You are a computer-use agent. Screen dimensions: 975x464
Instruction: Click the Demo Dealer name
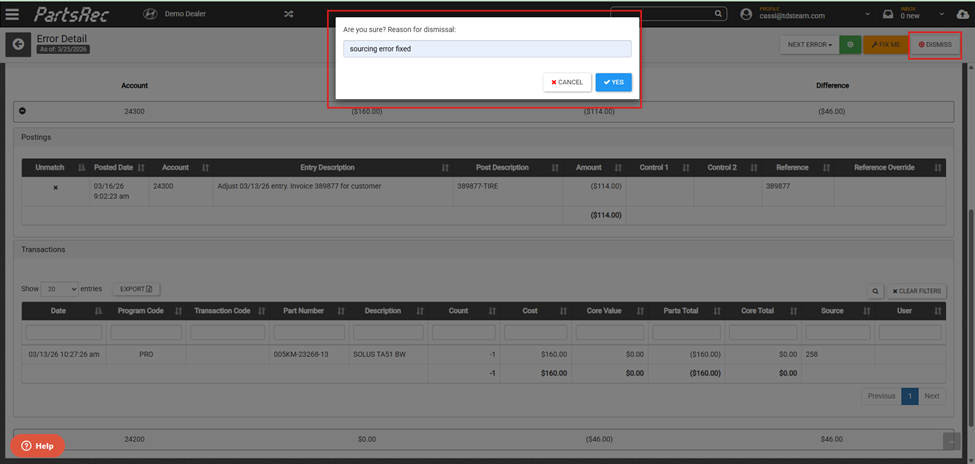[185, 14]
